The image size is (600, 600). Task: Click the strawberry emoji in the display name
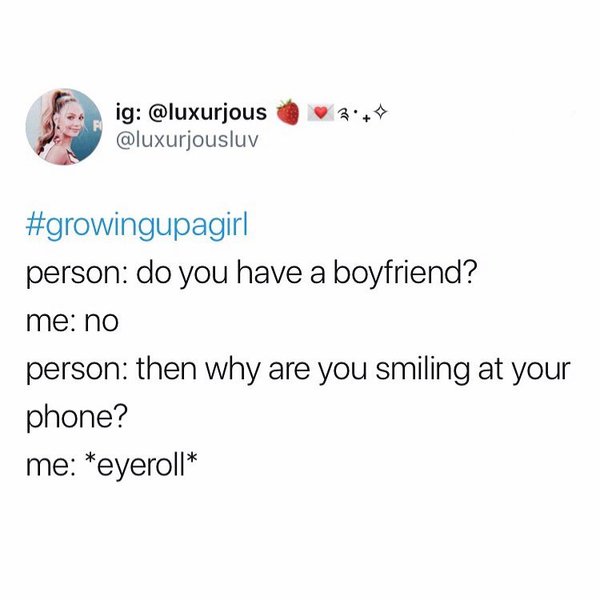tap(288, 112)
